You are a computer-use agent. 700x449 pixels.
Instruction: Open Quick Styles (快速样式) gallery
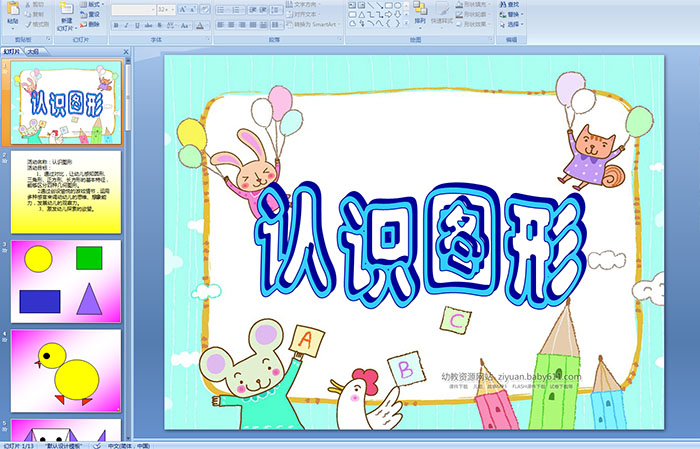point(442,15)
